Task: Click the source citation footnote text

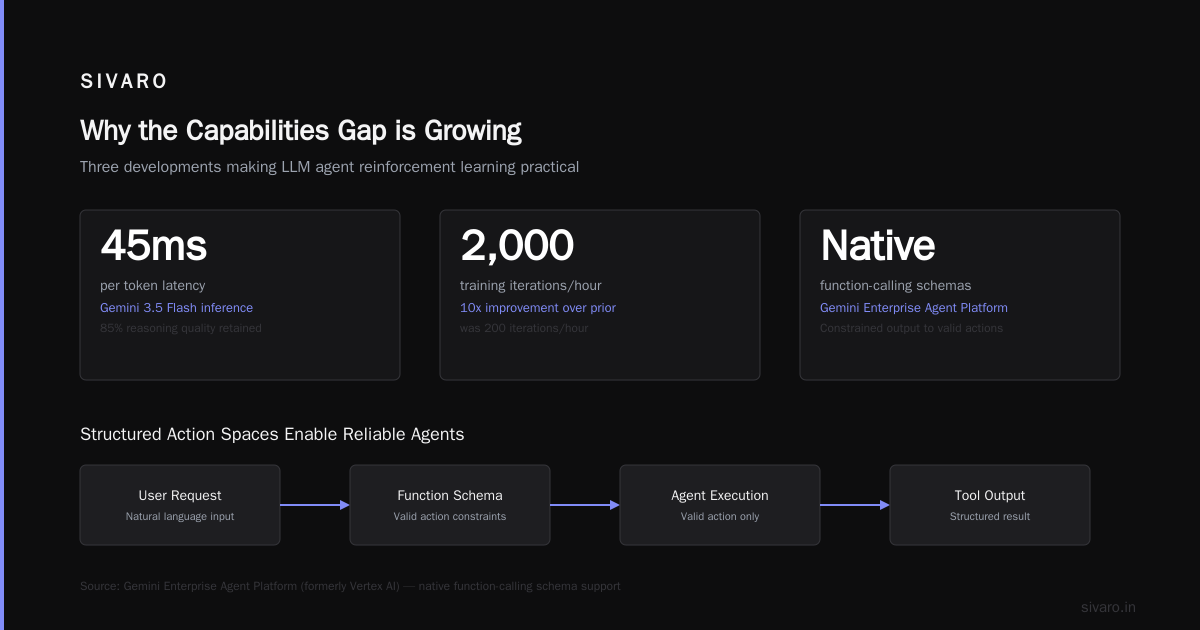Action: coord(350,586)
